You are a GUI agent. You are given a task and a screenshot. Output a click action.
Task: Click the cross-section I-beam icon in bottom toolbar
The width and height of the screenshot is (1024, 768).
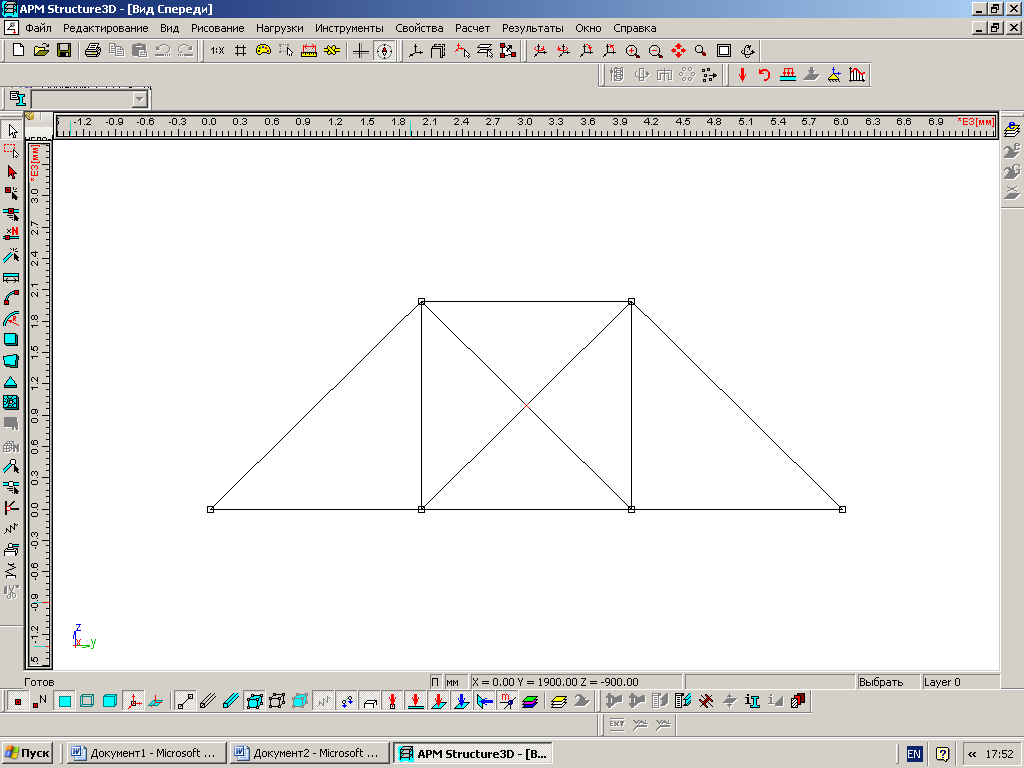click(752, 701)
